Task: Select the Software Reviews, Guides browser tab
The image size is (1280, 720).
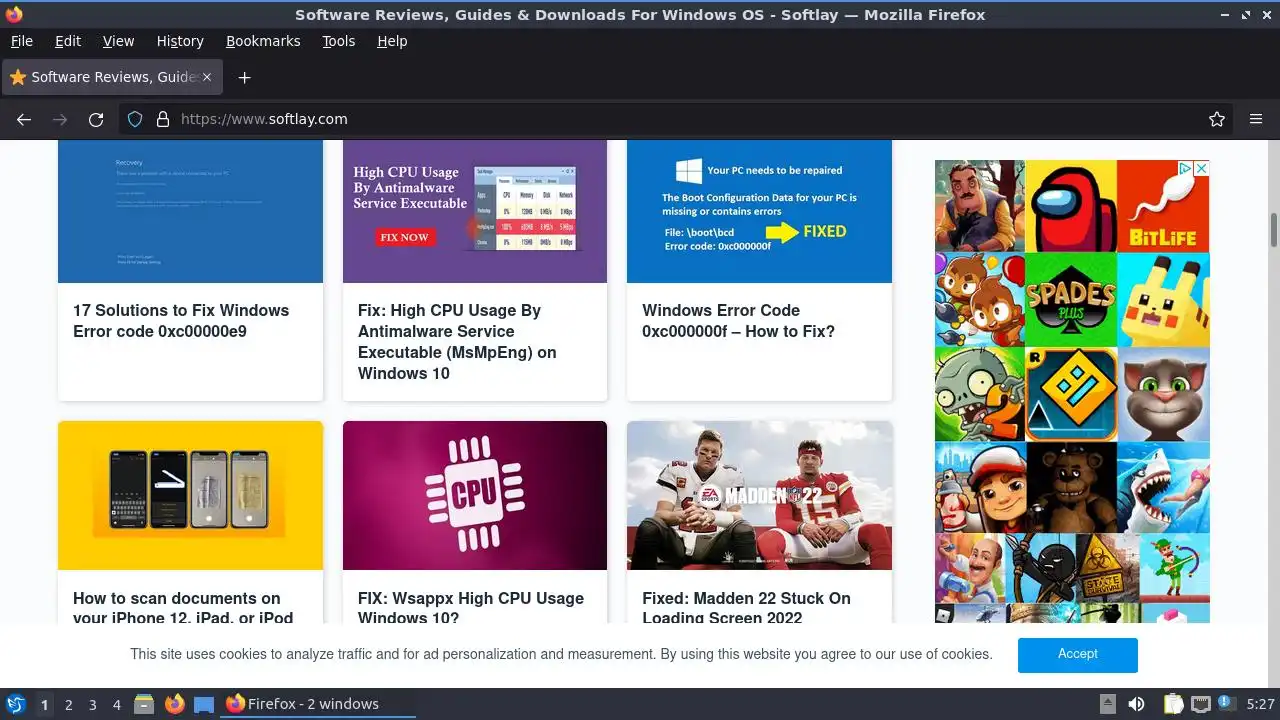Action: tap(111, 77)
